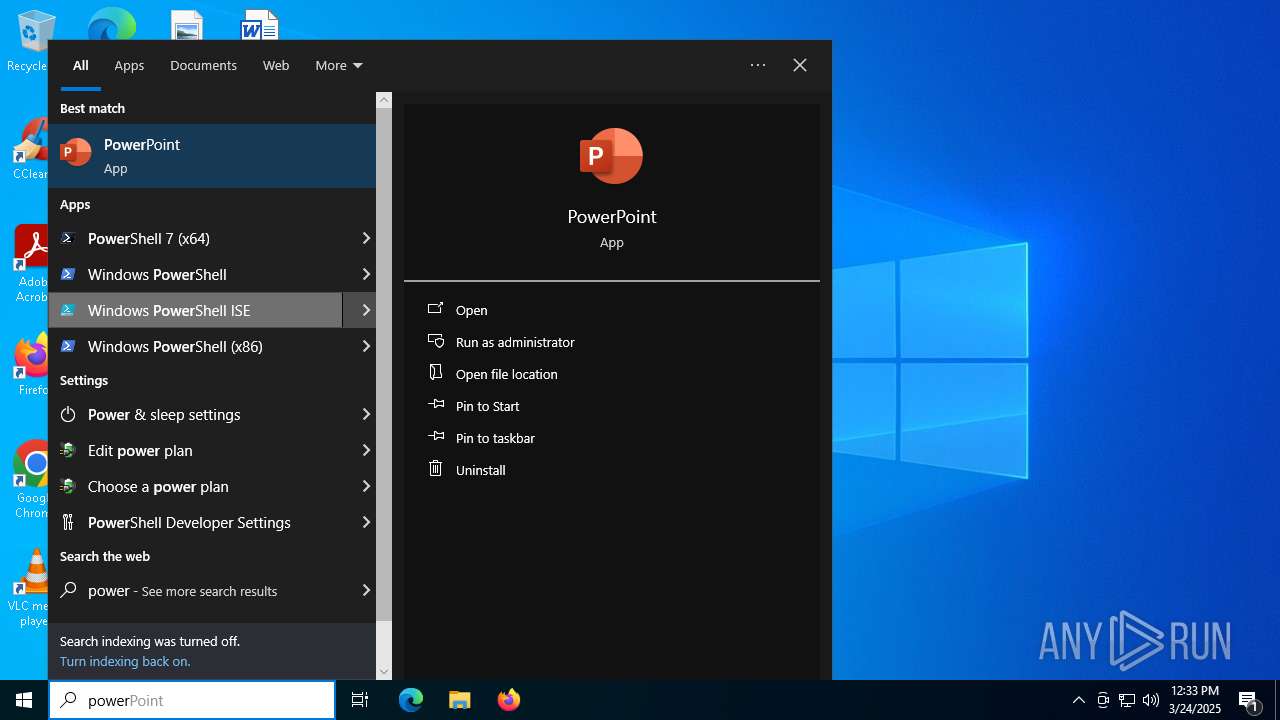Expand Edit power plan arrow

(x=366, y=450)
